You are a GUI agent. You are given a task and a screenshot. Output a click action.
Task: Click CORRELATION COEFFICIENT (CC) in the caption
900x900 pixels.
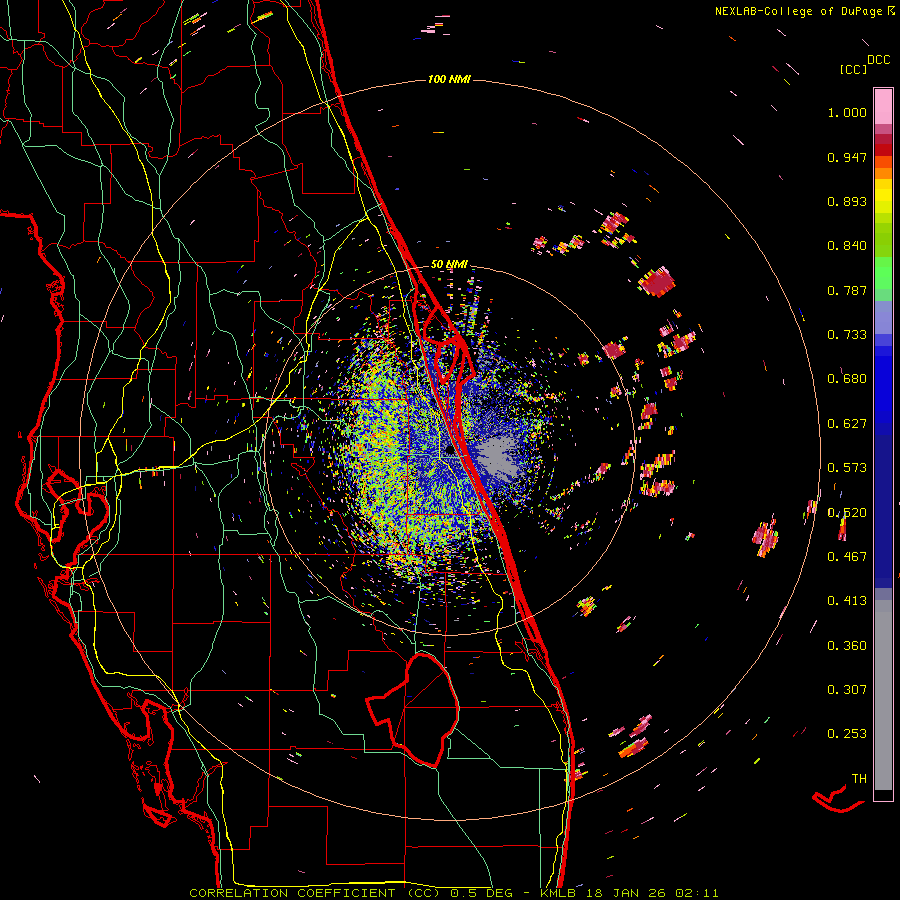(315, 893)
